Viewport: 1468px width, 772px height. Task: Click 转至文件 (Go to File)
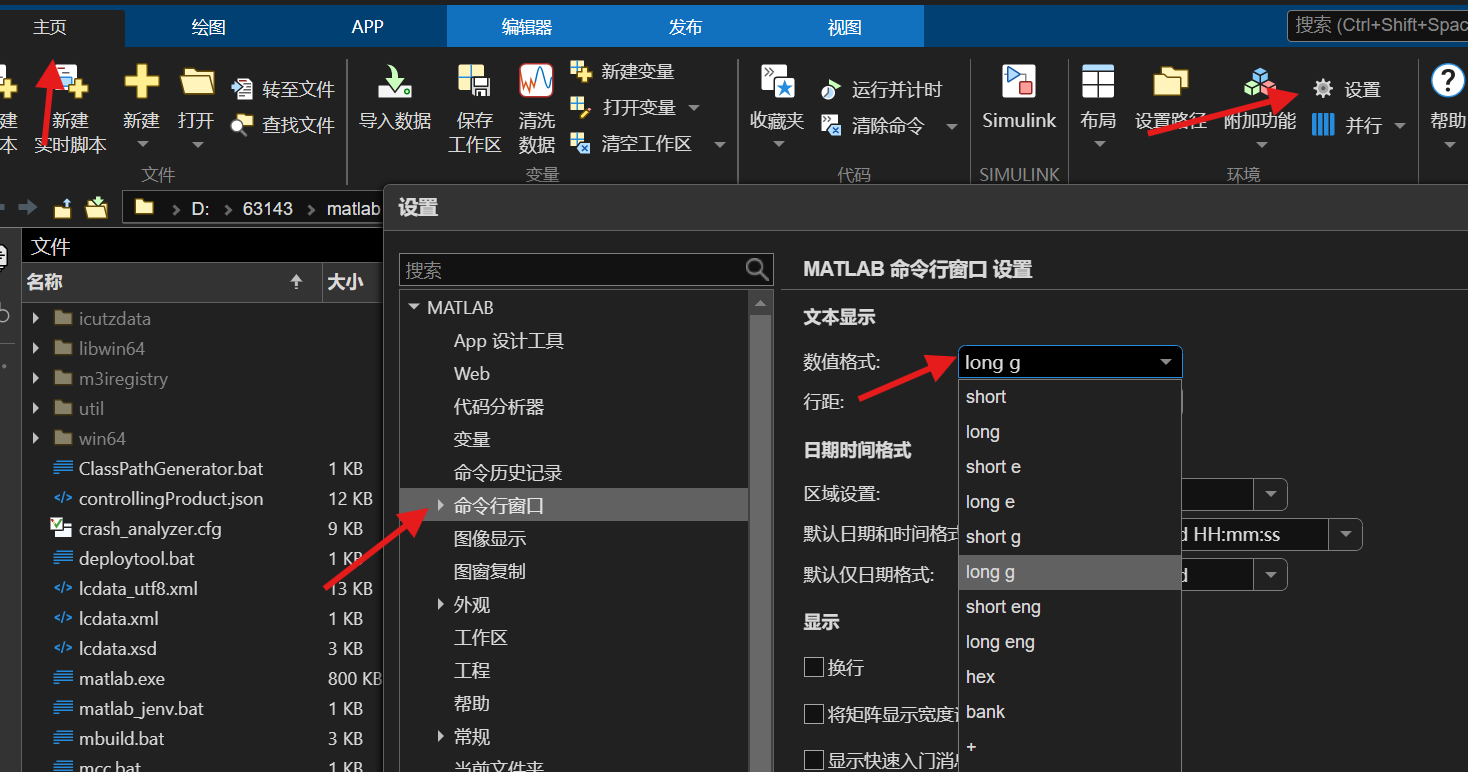coord(283,89)
